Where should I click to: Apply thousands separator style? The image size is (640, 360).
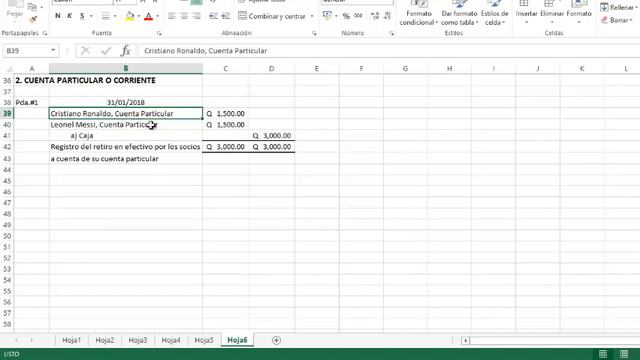358,16
